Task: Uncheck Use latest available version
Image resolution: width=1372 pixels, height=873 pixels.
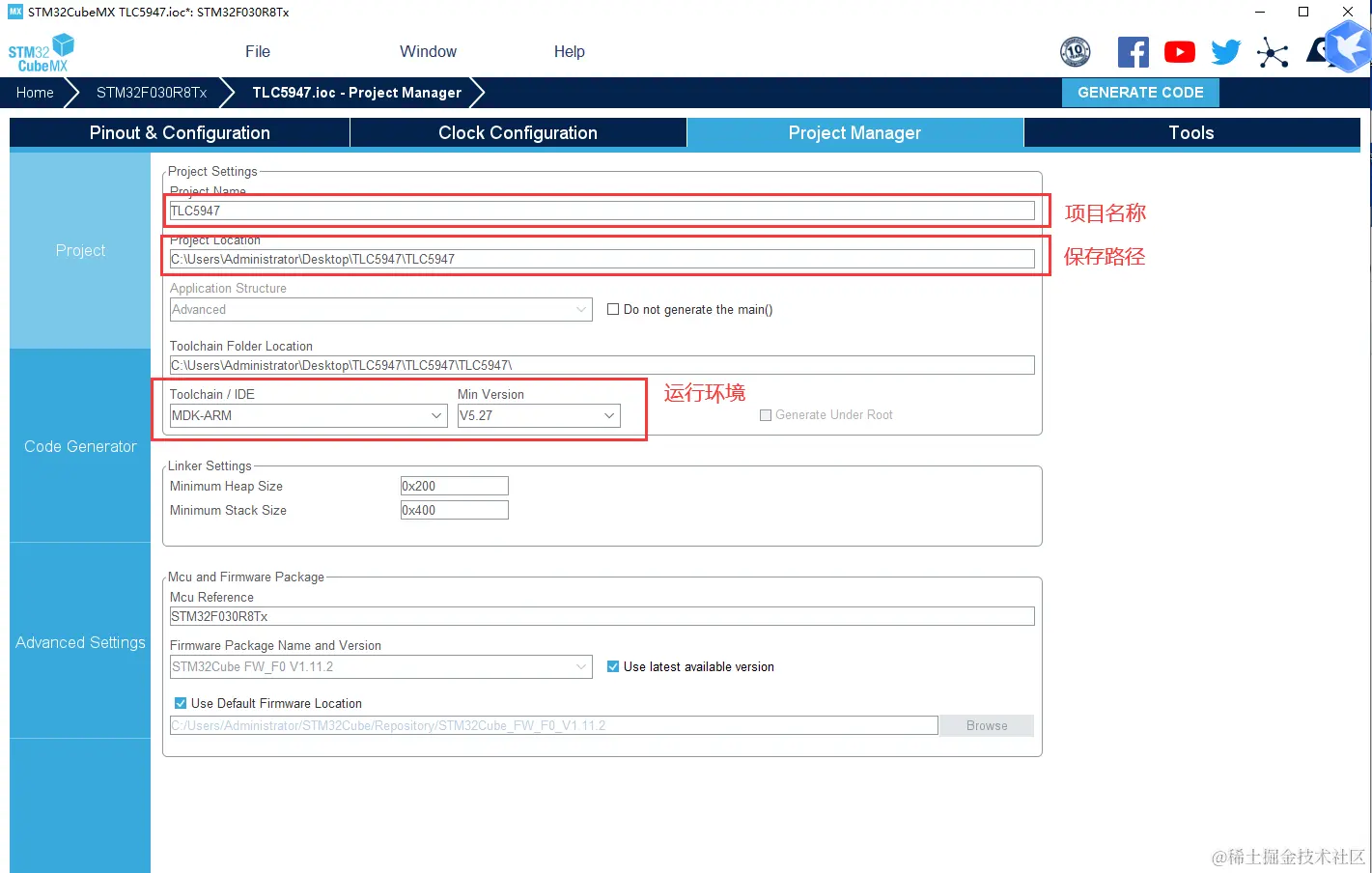Action: point(613,666)
